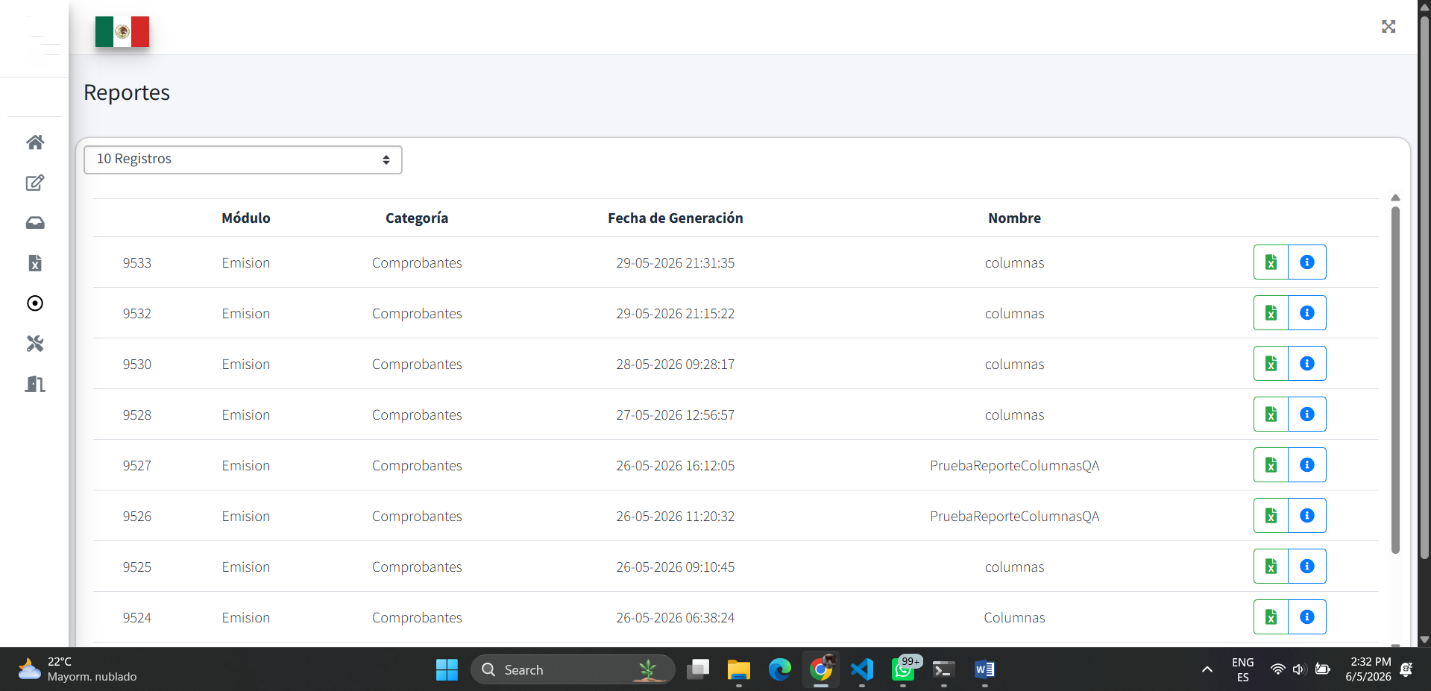Image resolution: width=1431 pixels, height=691 pixels.
Task: Download Excel for report 9525
Action: 1271,566
